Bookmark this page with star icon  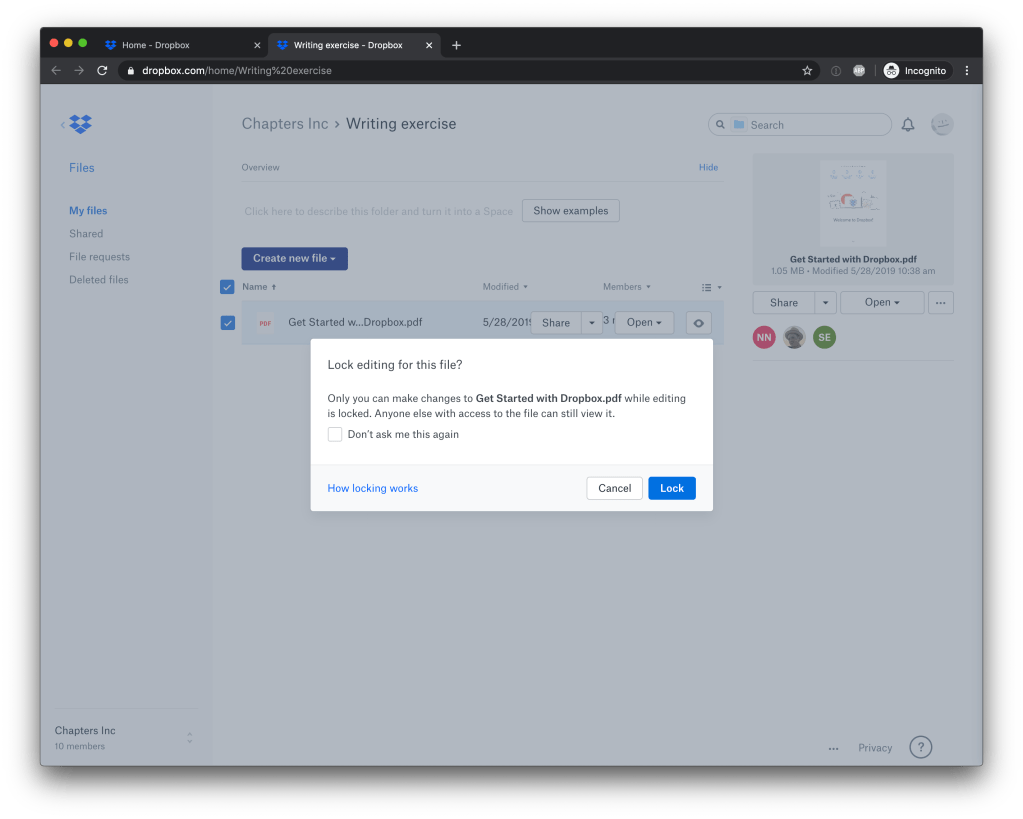click(807, 71)
